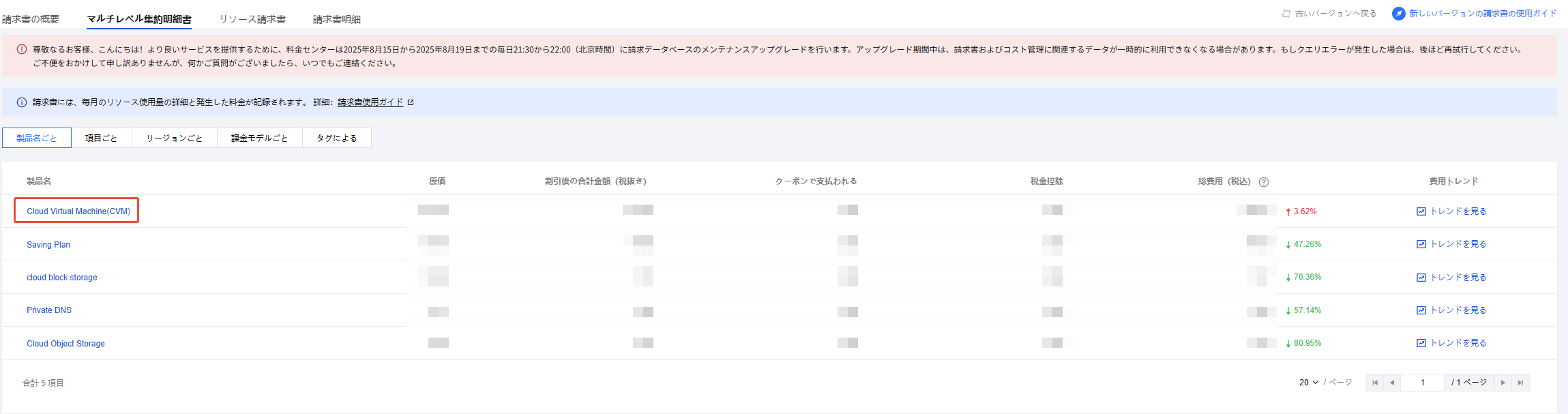Click the 費用トレンド column header
The height and width of the screenshot is (414, 1568).
pyautogui.click(x=1454, y=181)
